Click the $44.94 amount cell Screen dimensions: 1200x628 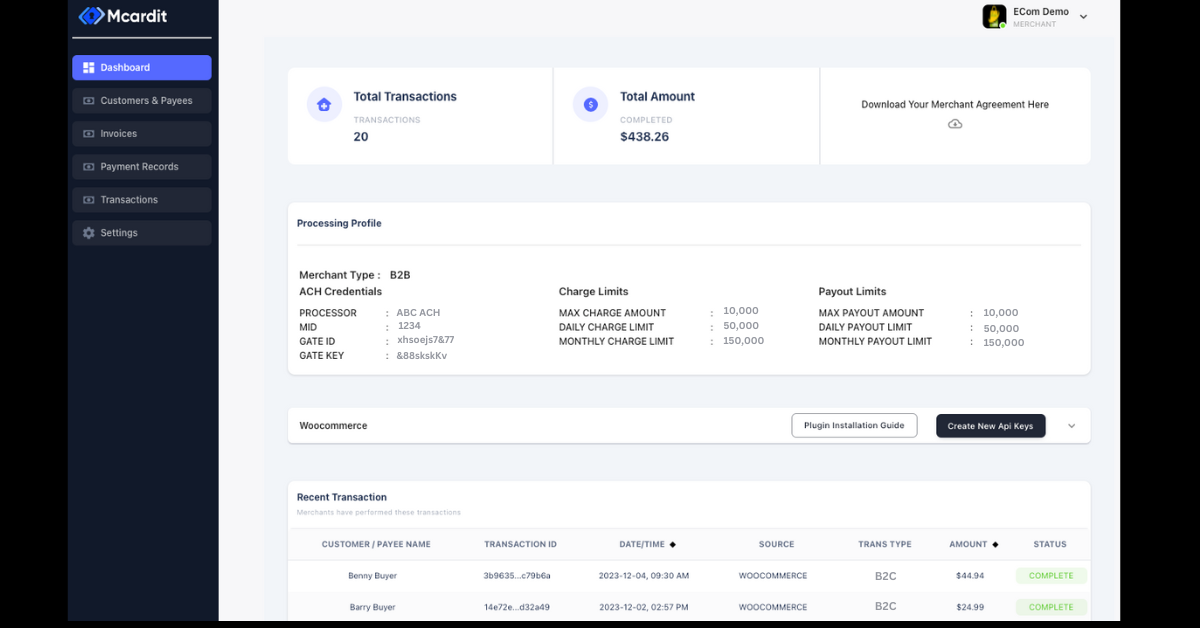coord(970,576)
